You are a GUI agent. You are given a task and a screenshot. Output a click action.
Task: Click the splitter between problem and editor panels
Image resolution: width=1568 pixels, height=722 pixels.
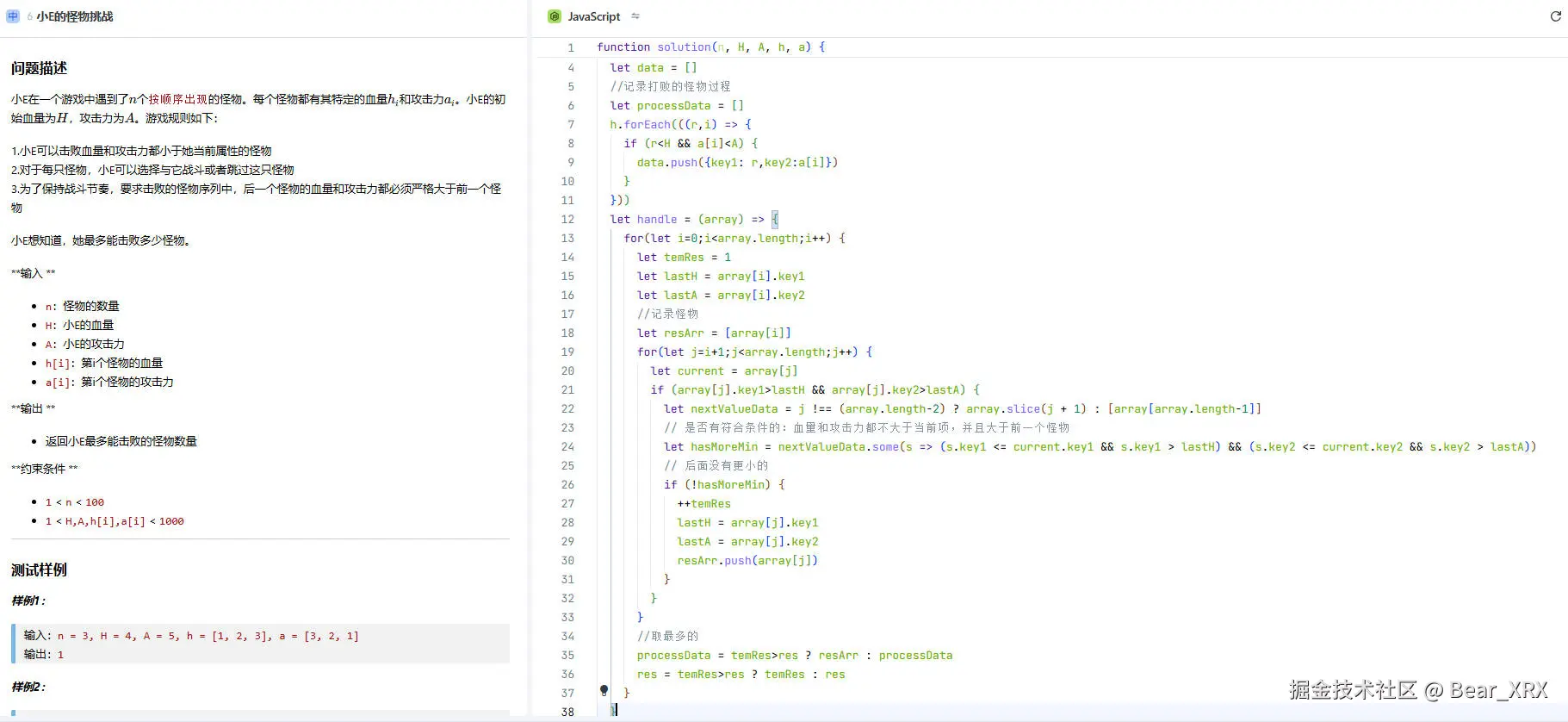point(530,362)
